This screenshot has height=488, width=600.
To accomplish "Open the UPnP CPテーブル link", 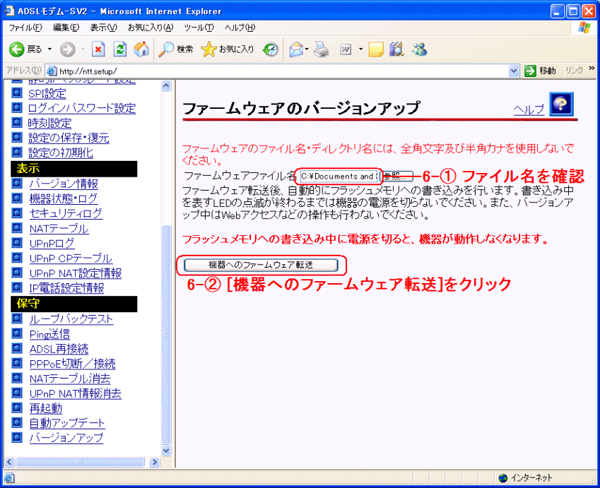I will [71, 258].
